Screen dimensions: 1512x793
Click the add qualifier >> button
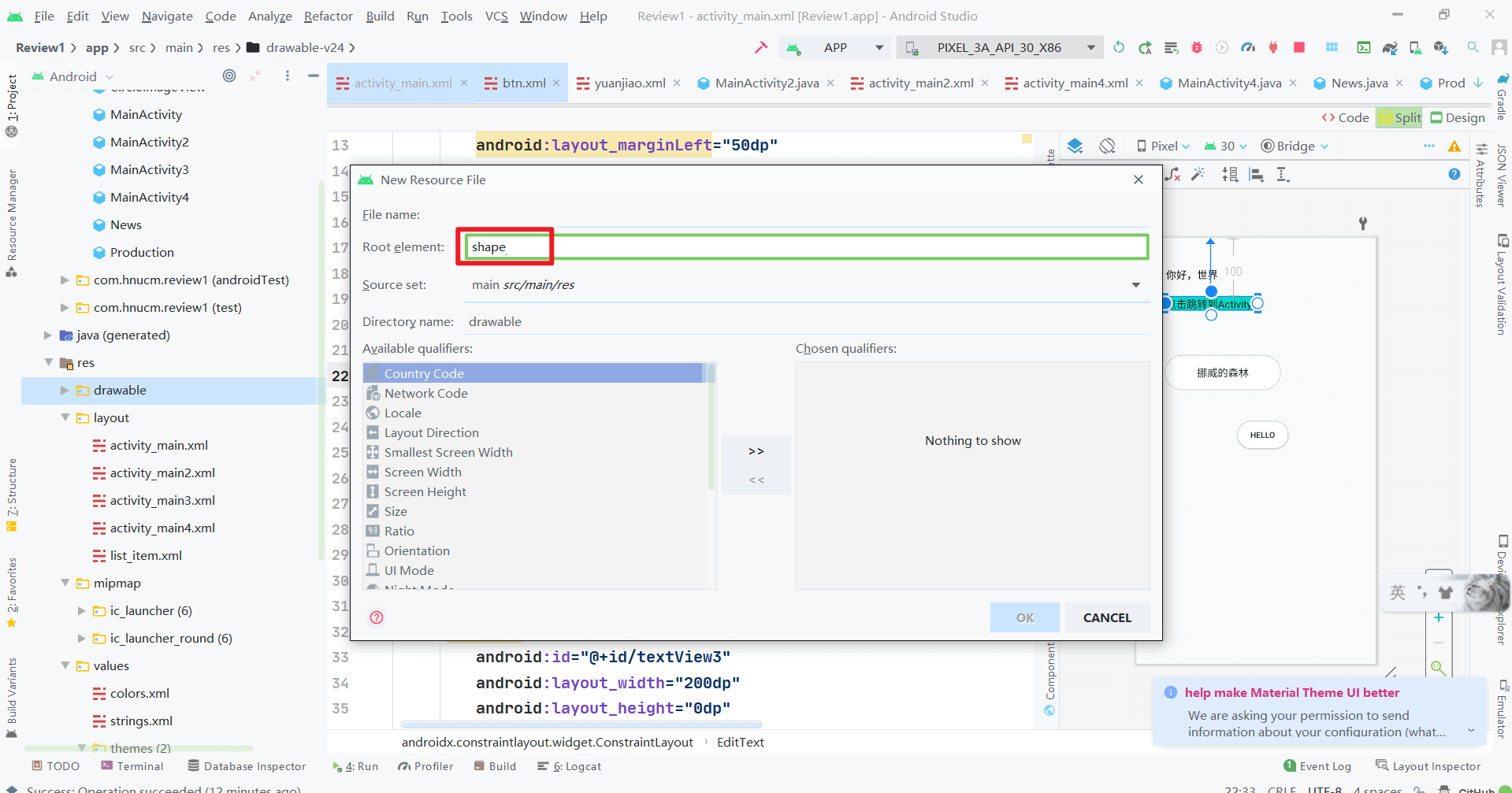tap(756, 451)
